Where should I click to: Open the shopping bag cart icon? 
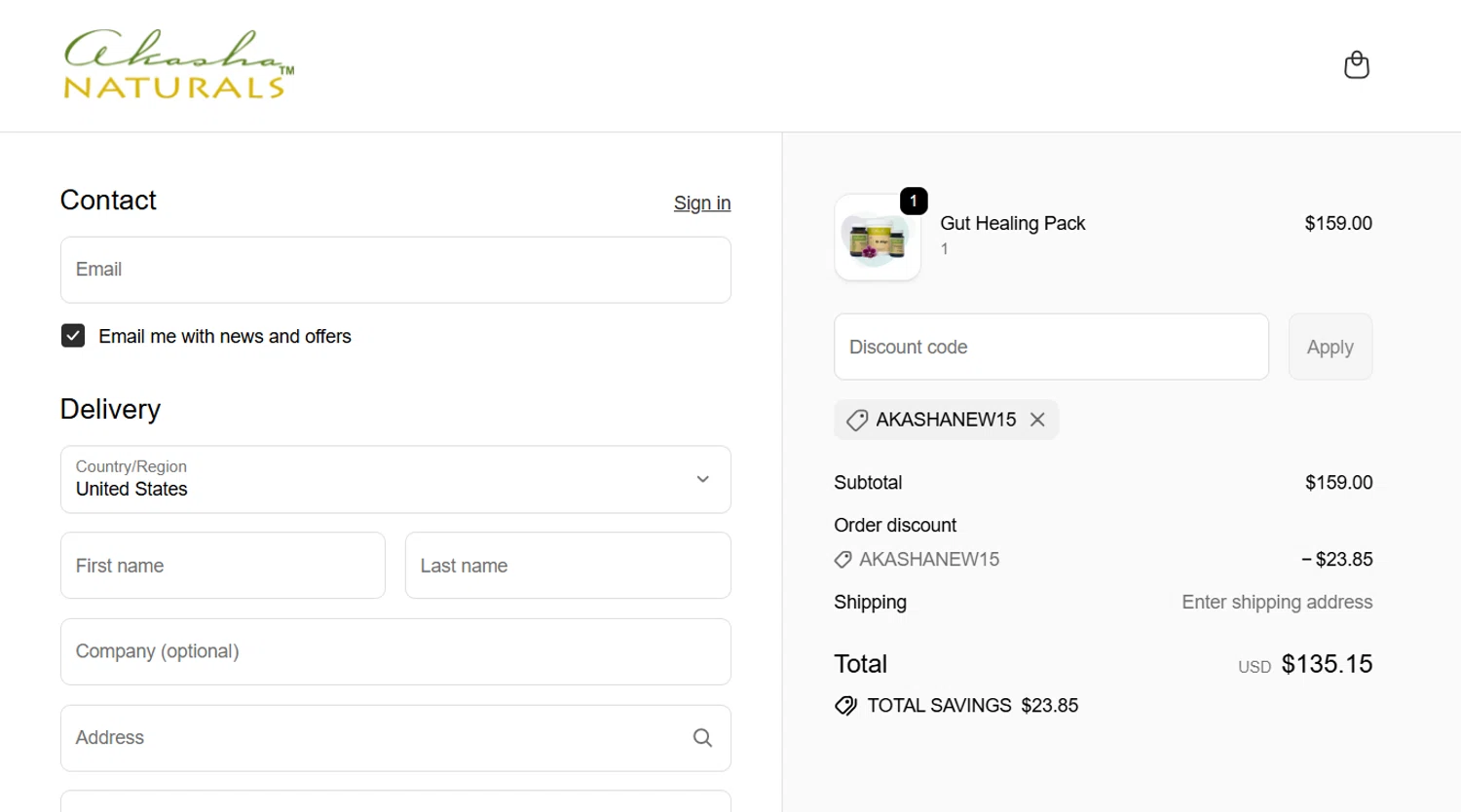(1356, 65)
